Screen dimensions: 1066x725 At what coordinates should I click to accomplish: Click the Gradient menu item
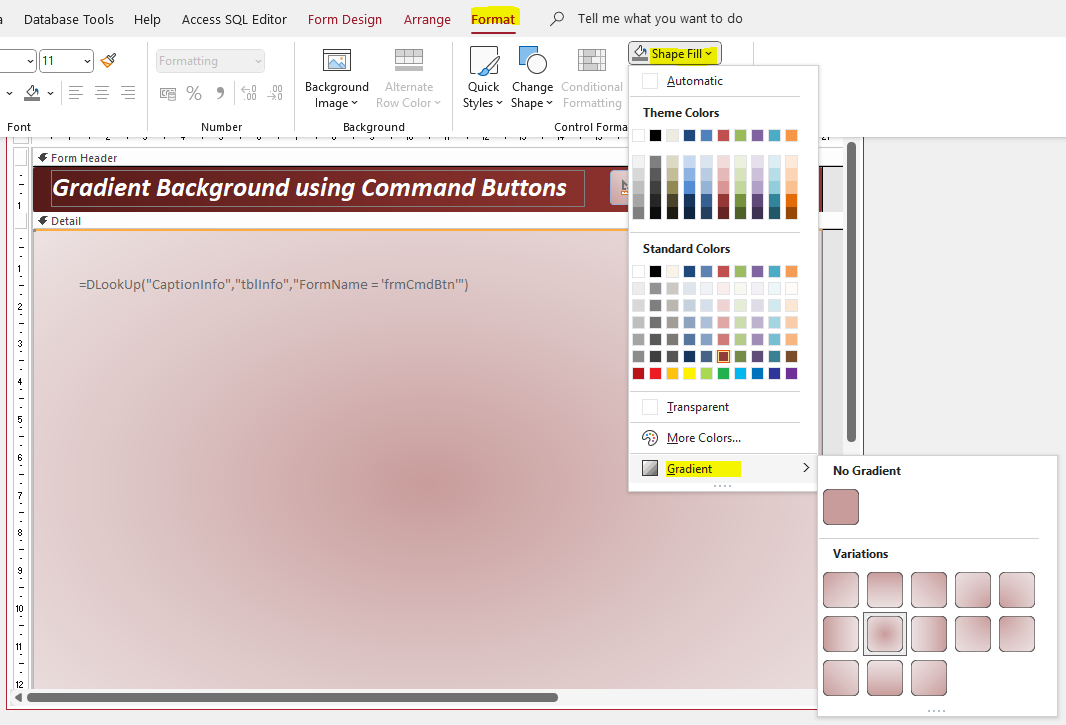point(723,469)
